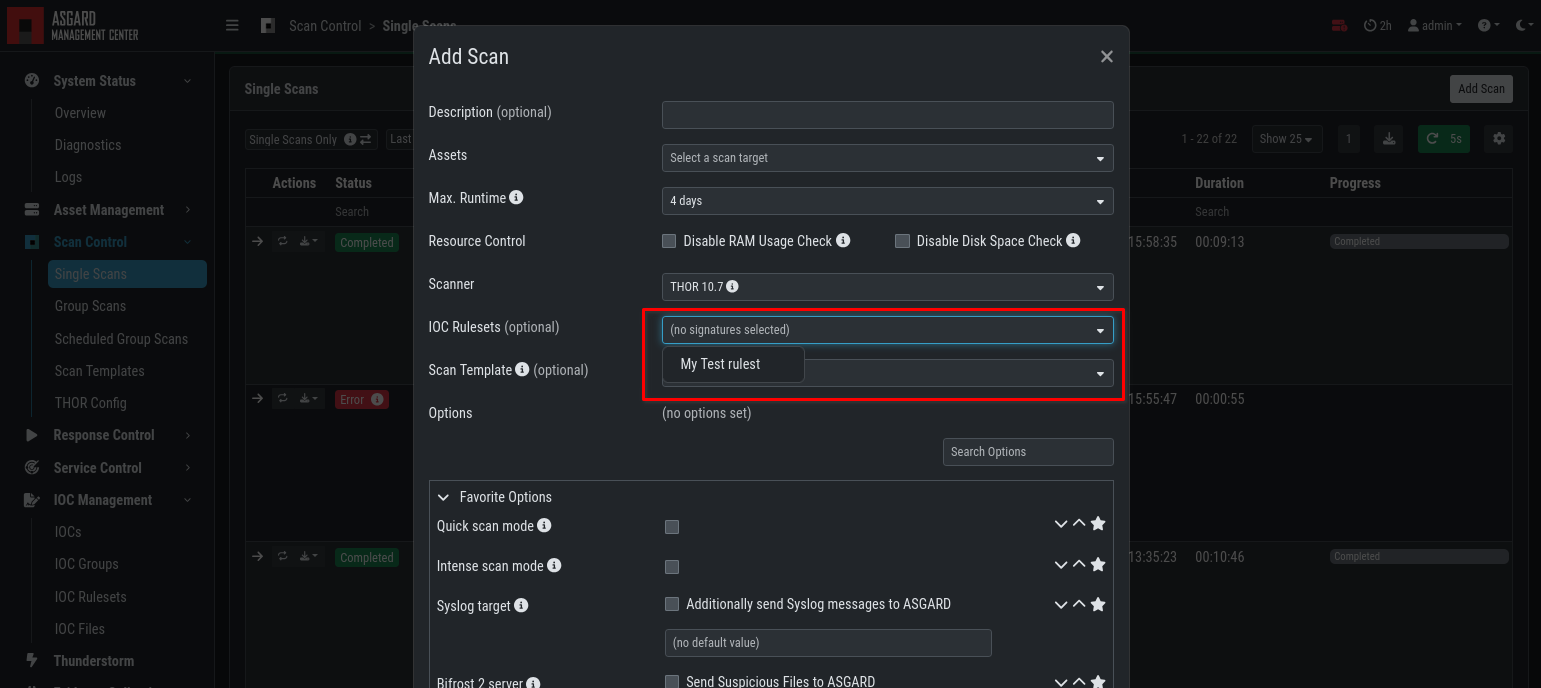The height and width of the screenshot is (688, 1541).
Task: Open IOC Files in the sidebar
Action: coord(80,629)
